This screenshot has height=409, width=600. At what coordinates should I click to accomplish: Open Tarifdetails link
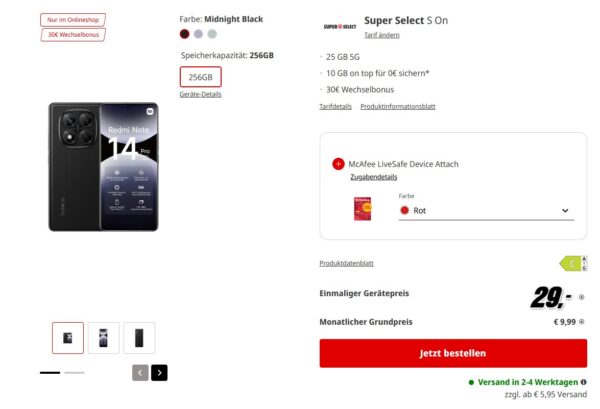[x=335, y=106]
